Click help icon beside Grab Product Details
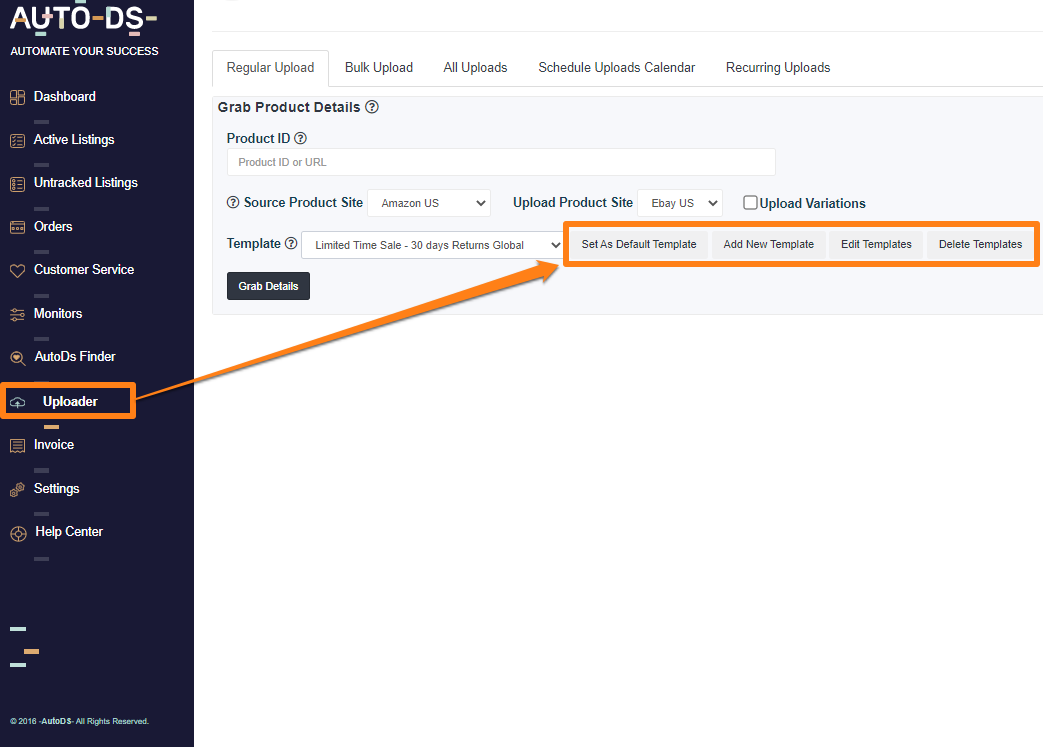 (372, 107)
